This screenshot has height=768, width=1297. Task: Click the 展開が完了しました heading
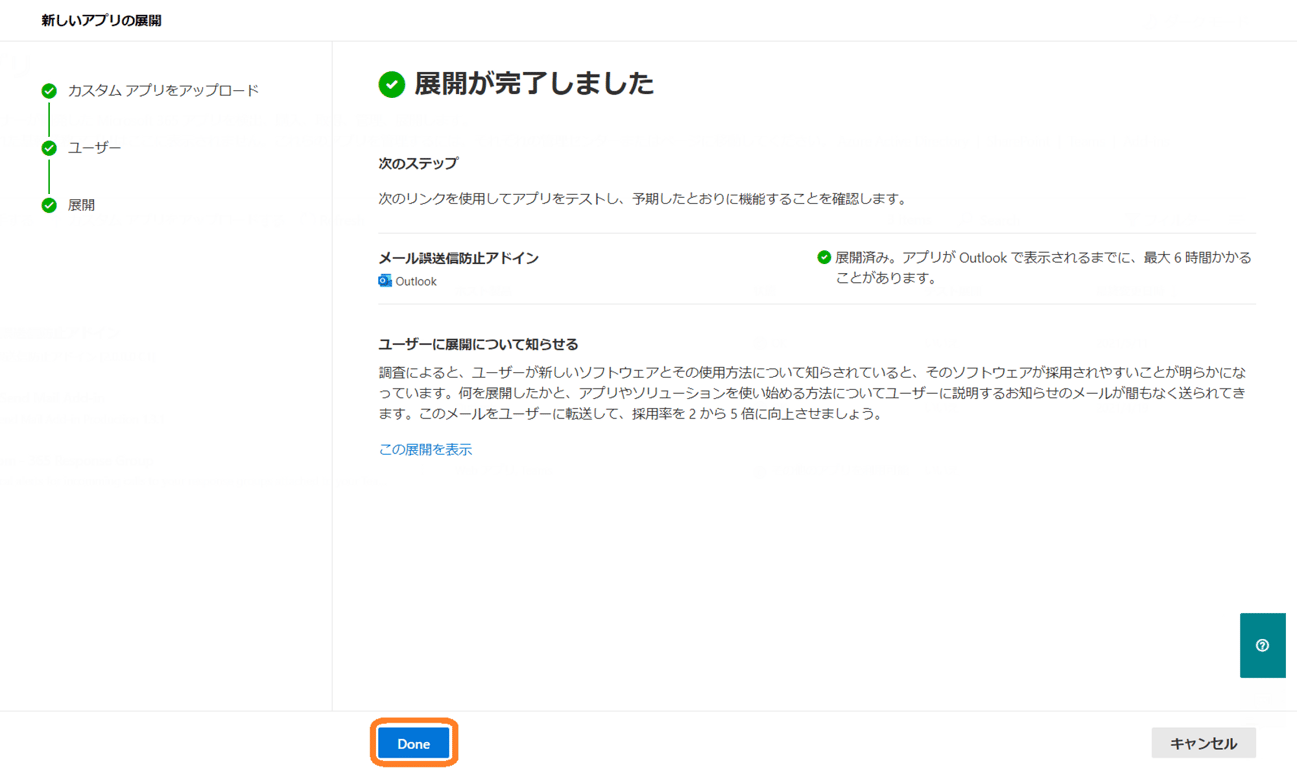(x=534, y=83)
